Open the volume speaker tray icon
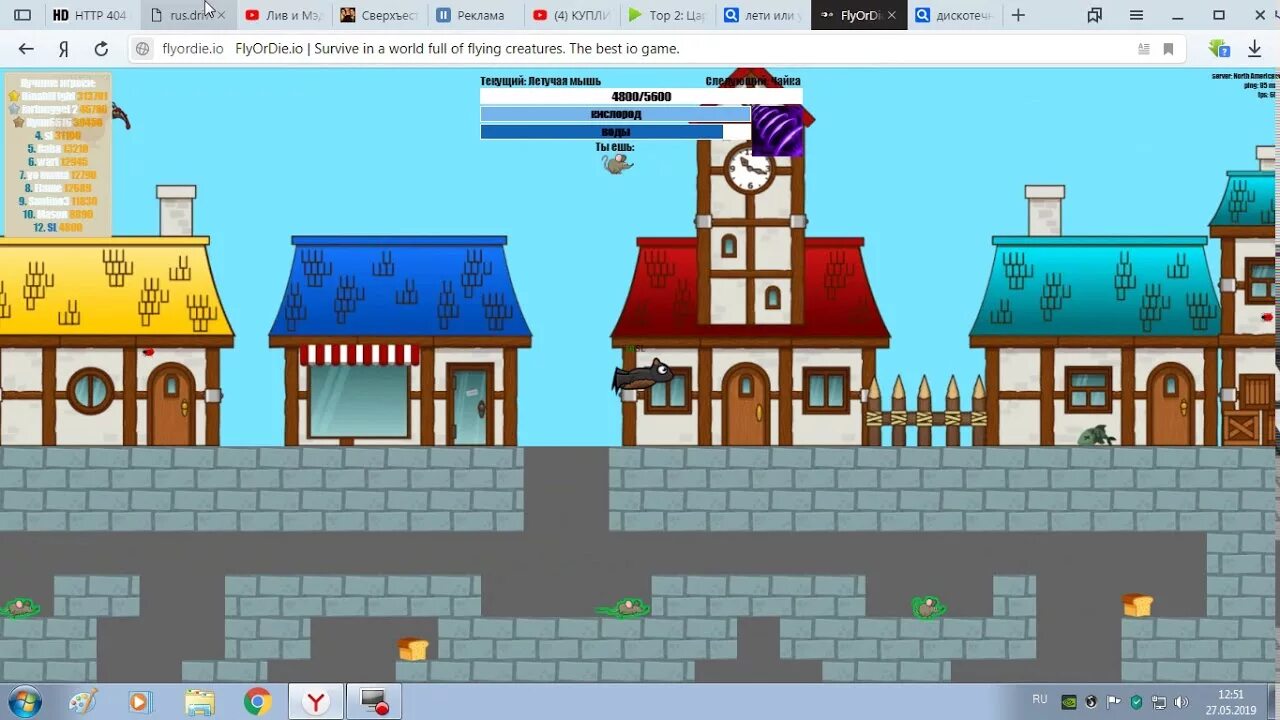1280x720 pixels. (x=1181, y=702)
